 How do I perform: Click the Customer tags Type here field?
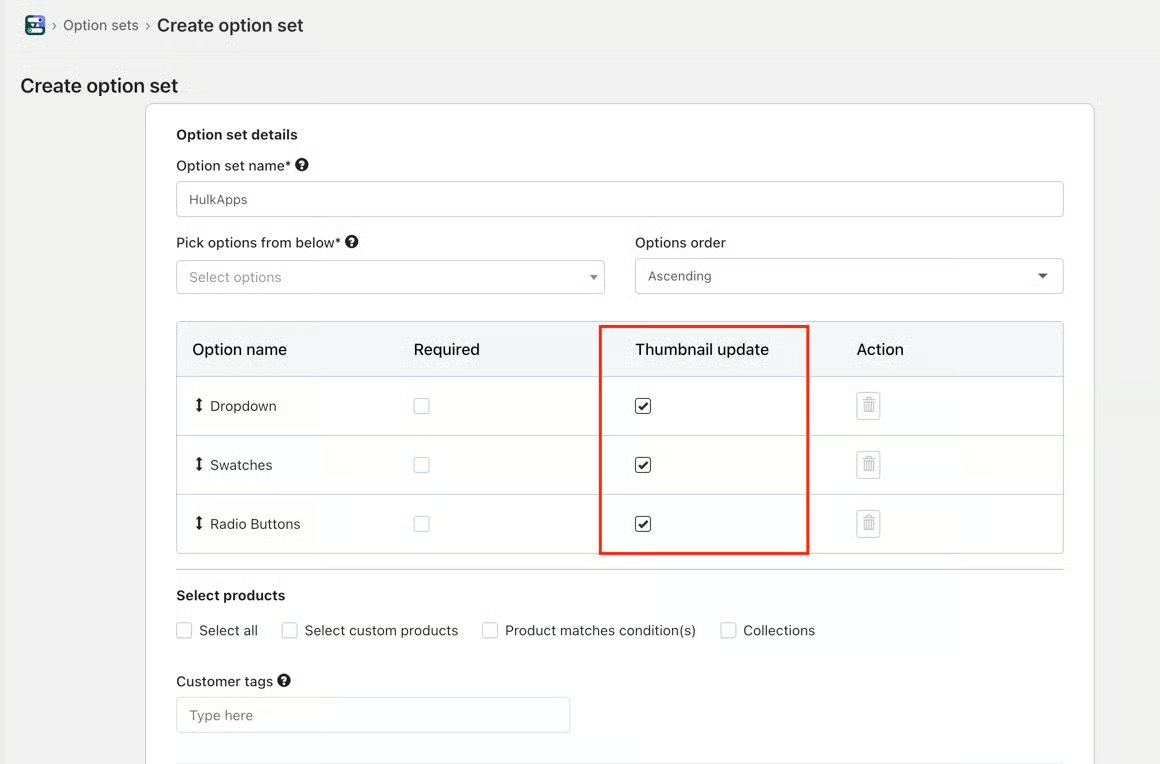(x=373, y=715)
